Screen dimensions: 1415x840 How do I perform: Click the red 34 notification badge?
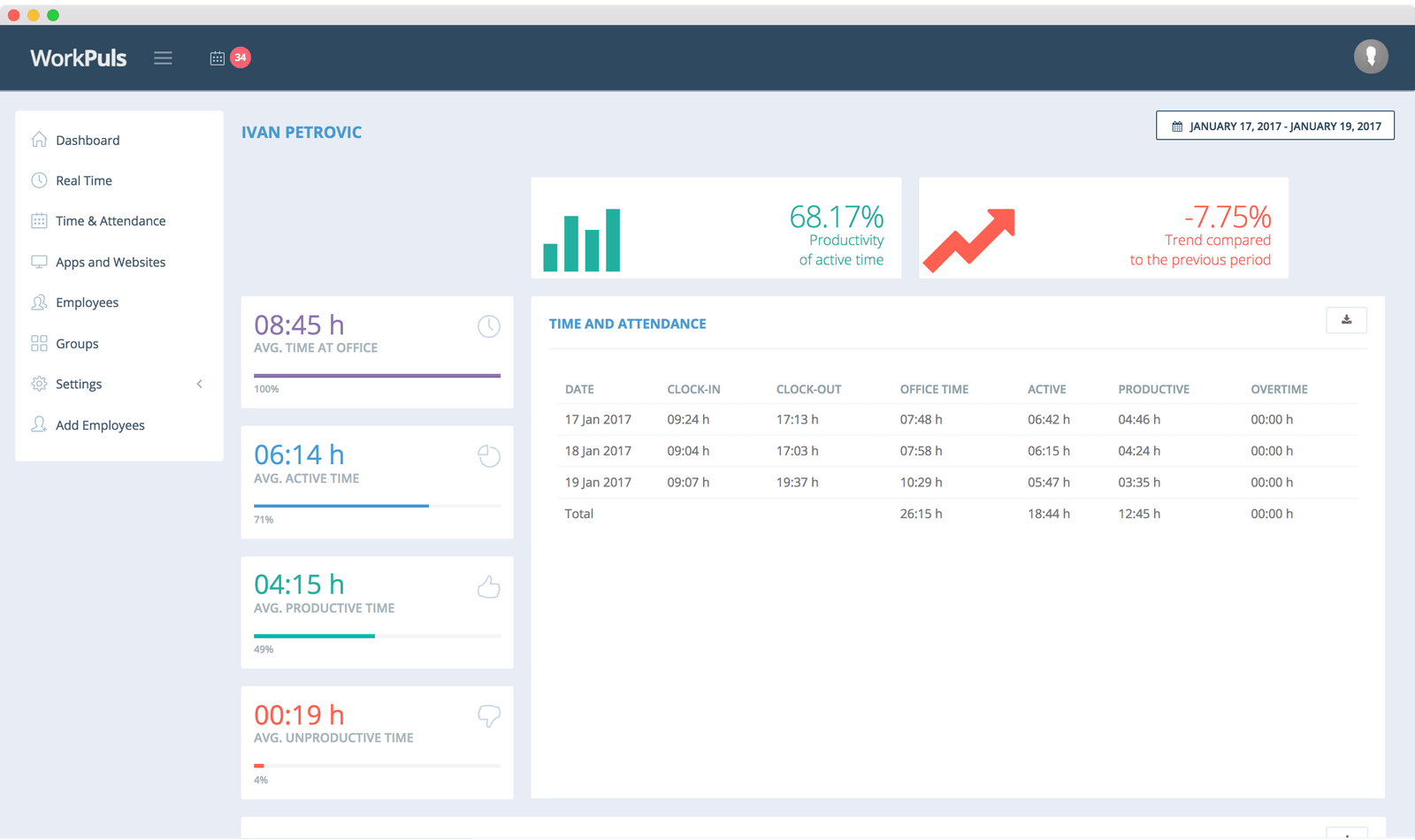[x=241, y=57]
